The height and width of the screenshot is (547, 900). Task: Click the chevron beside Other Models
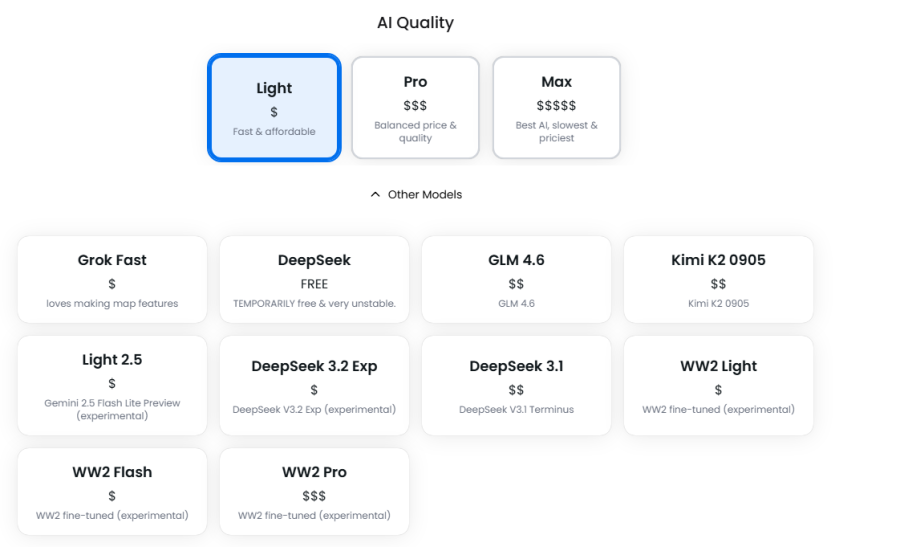point(375,195)
